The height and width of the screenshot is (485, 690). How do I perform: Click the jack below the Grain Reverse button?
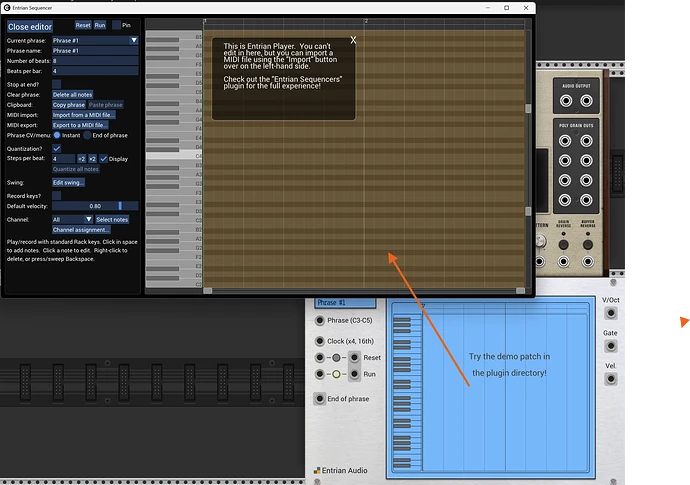(563, 262)
